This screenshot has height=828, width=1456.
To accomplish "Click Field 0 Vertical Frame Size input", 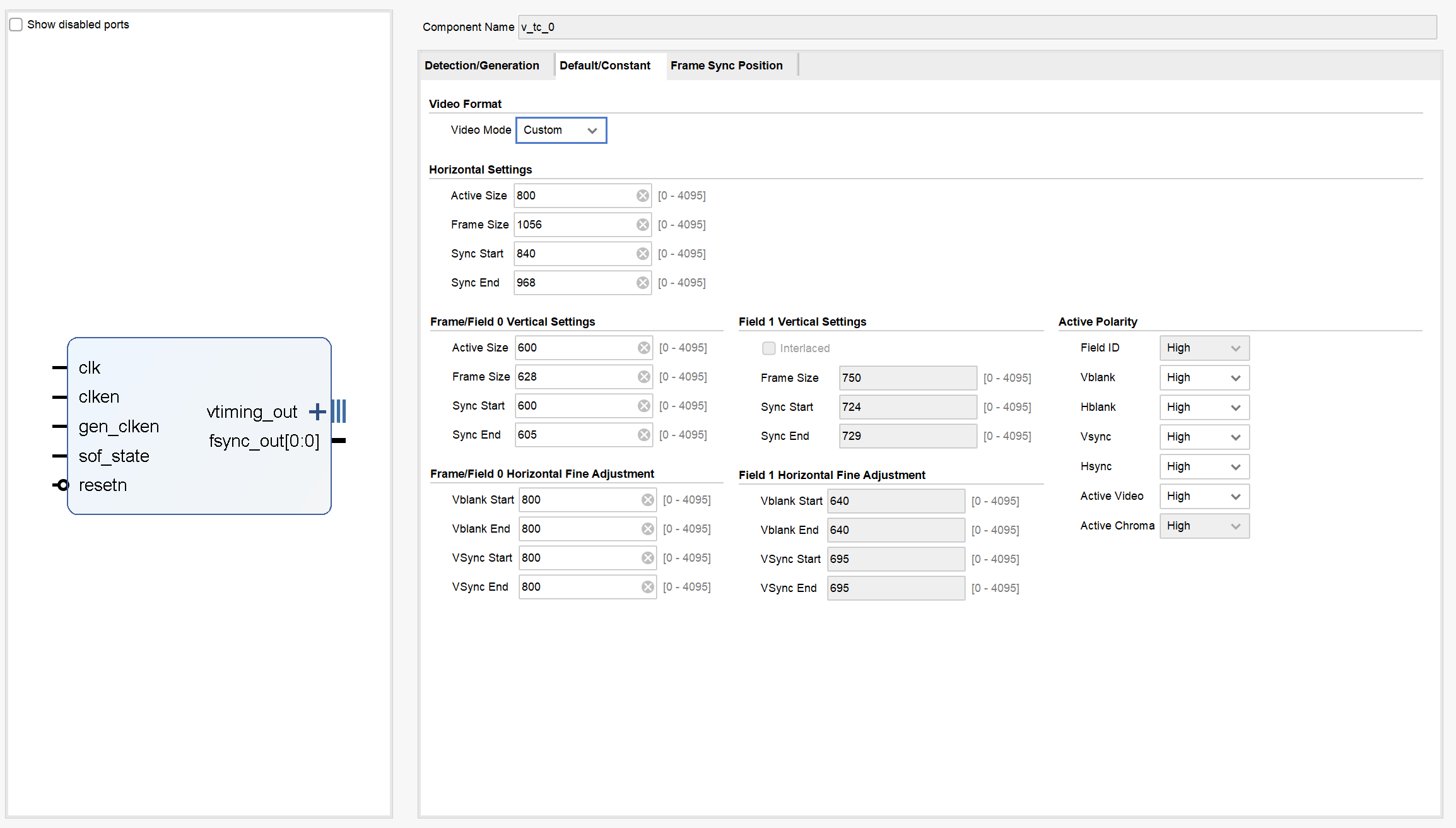I will point(584,377).
